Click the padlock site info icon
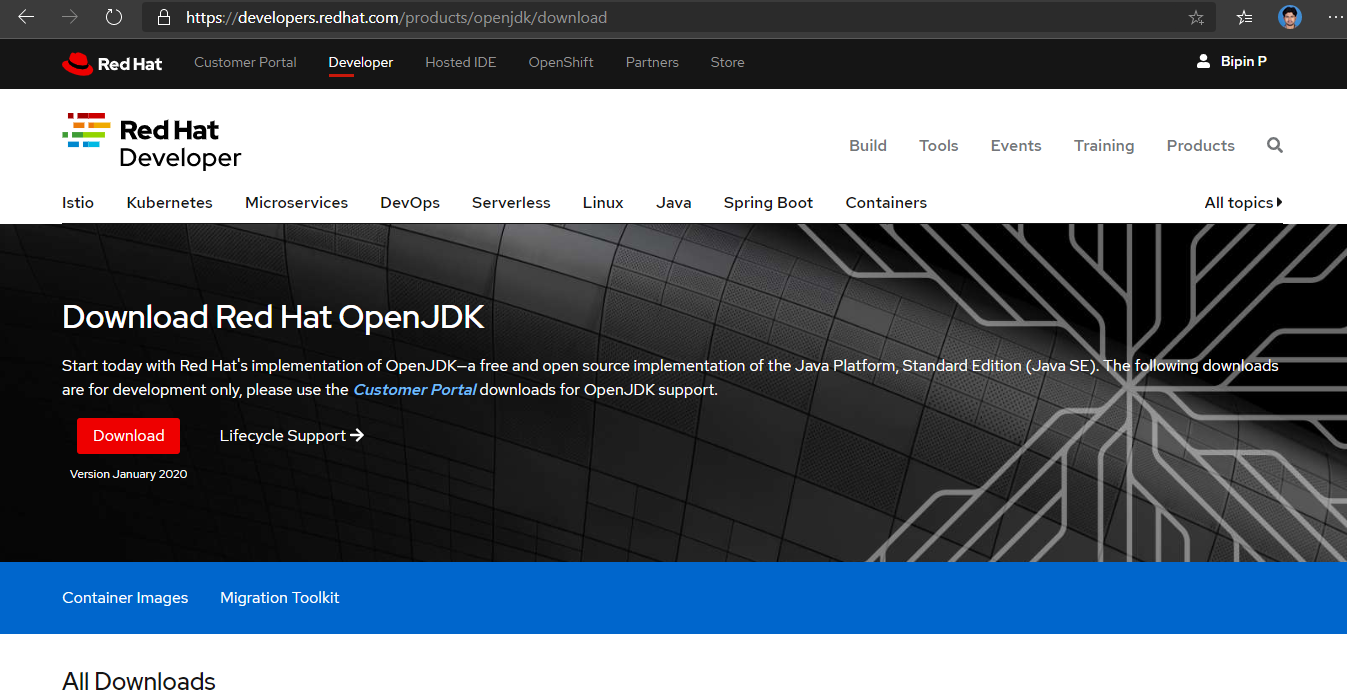The width and height of the screenshot is (1347, 690). click(164, 18)
